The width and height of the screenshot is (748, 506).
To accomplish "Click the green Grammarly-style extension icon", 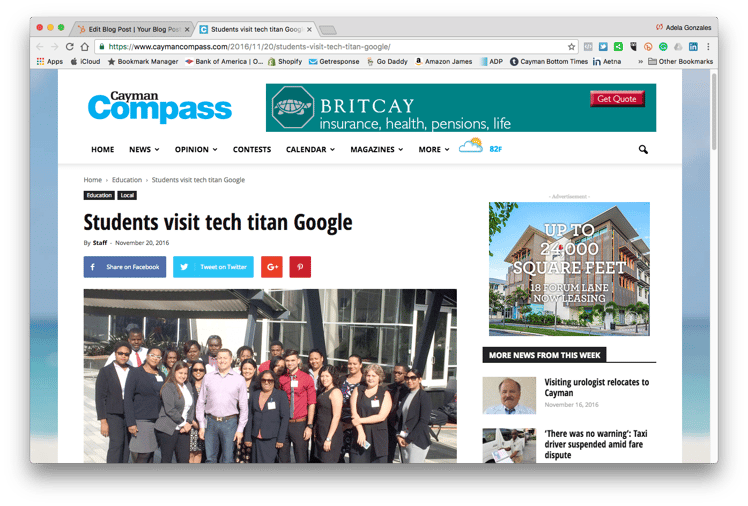I will coord(663,47).
